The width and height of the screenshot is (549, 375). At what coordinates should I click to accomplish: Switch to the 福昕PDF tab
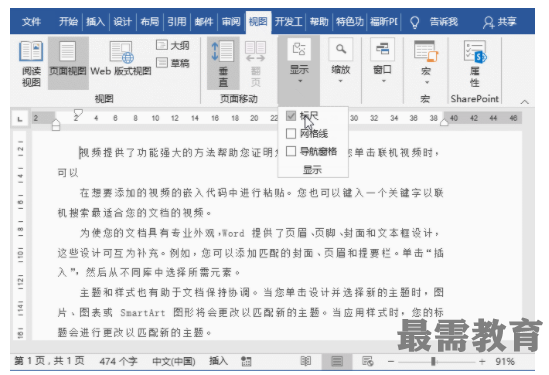click(x=384, y=22)
